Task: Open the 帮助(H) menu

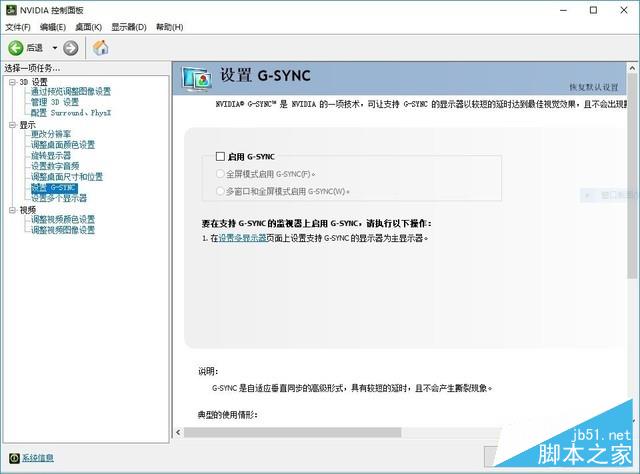Action: [x=169, y=27]
